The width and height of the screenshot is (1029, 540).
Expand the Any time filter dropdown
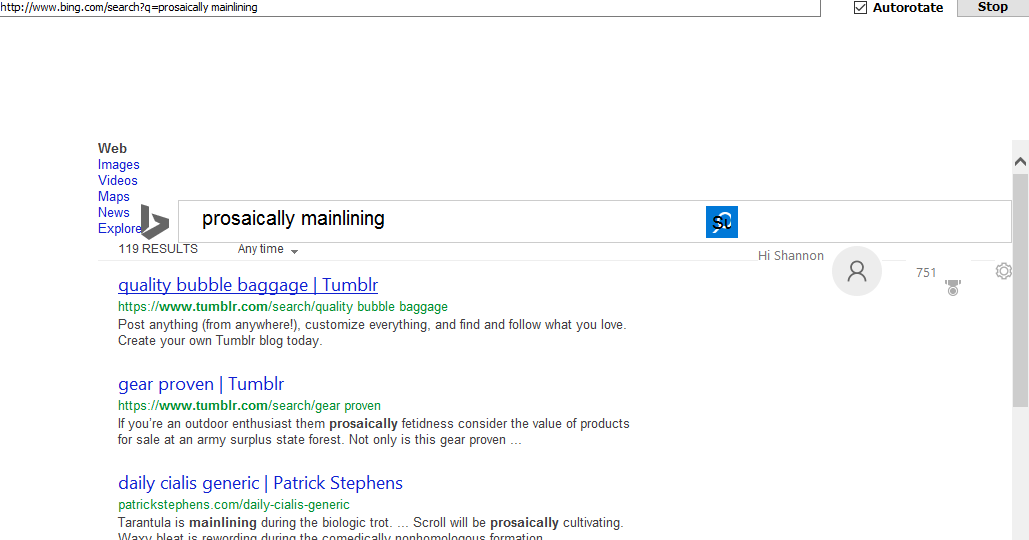click(268, 249)
